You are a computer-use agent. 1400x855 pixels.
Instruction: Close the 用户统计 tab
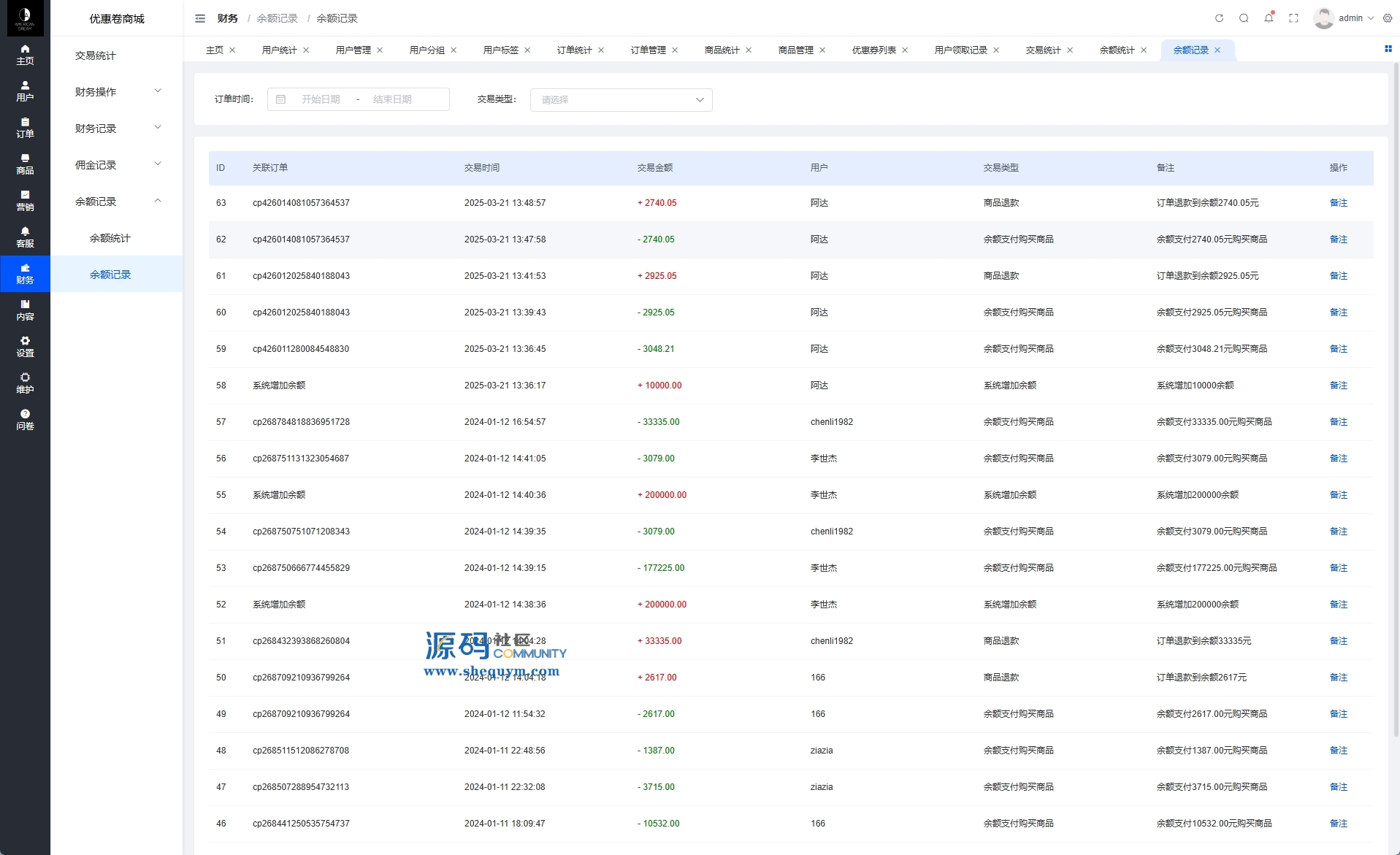pyautogui.click(x=306, y=50)
